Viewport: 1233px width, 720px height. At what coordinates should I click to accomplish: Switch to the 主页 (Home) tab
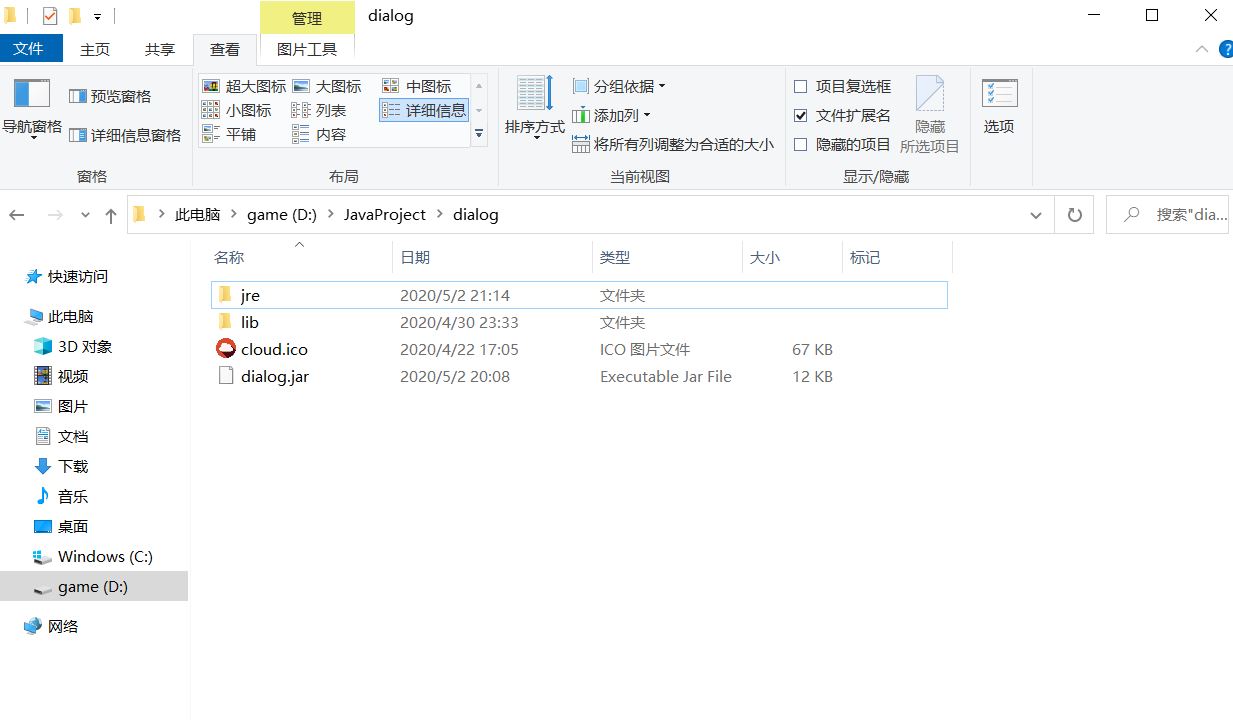[95, 49]
